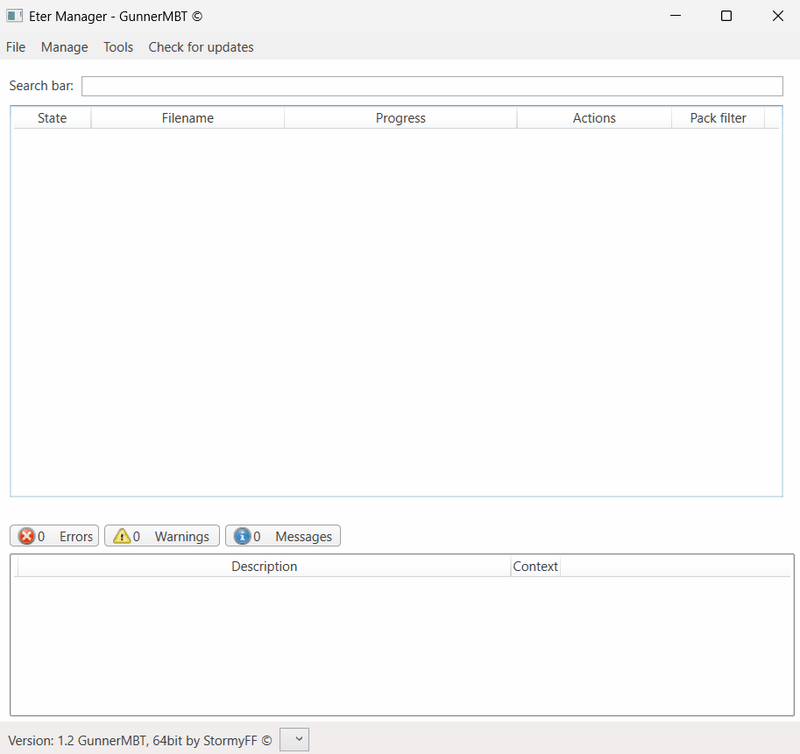Click the Progress column header
The height and width of the screenshot is (754, 800).
[400, 118]
